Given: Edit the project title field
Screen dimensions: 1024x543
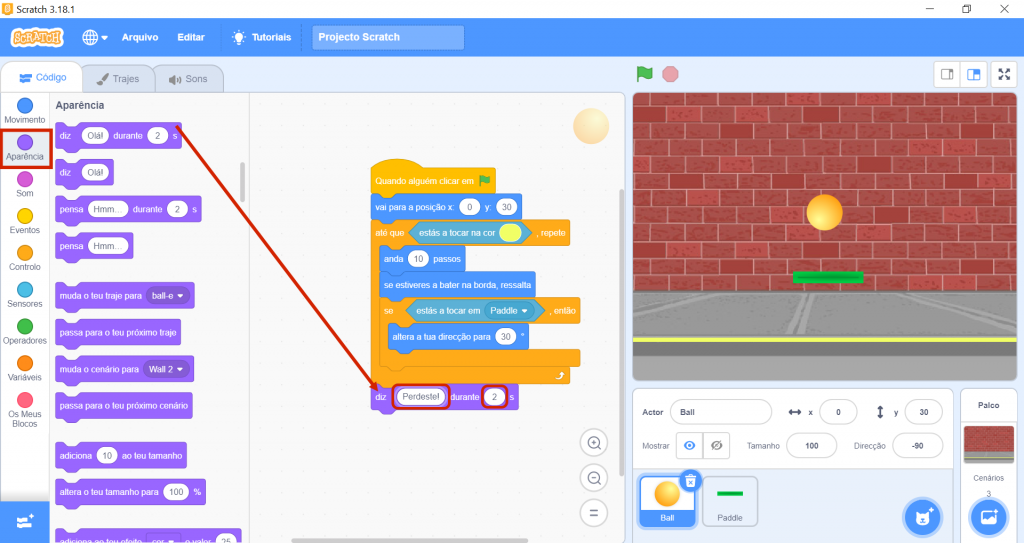Looking at the screenshot, I should click(x=388, y=37).
